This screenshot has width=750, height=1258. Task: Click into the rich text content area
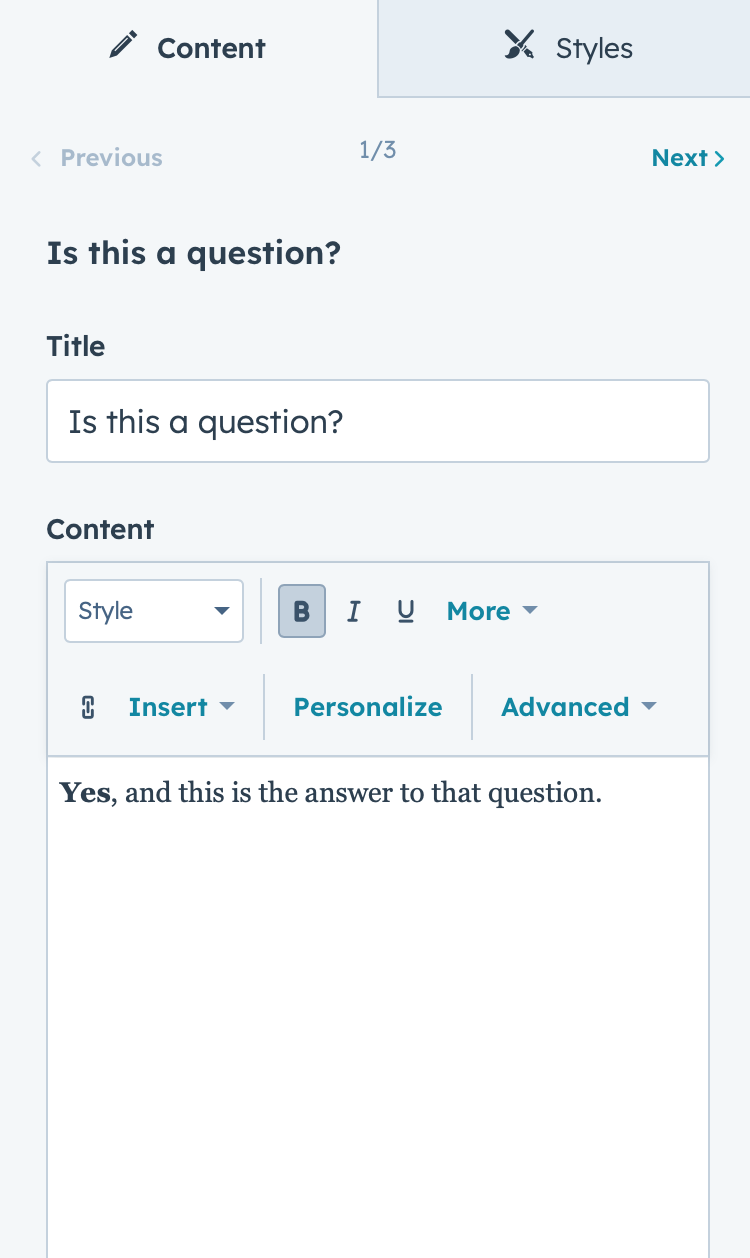378,1007
